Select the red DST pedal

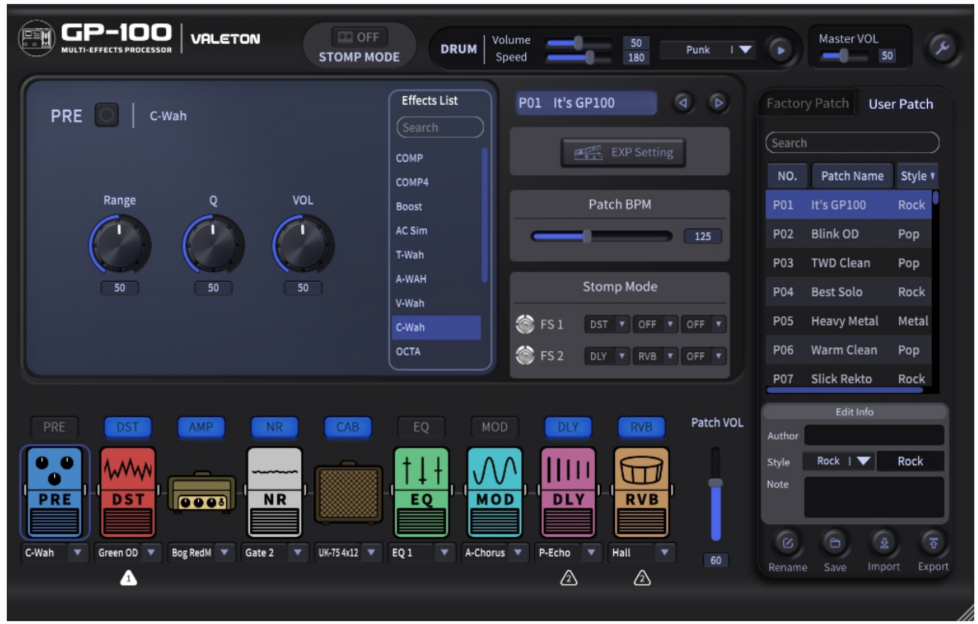(128, 492)
